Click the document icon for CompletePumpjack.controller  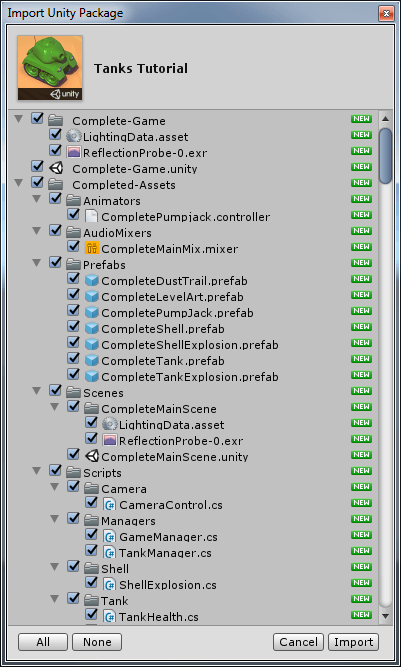click(x=91, y=216)
